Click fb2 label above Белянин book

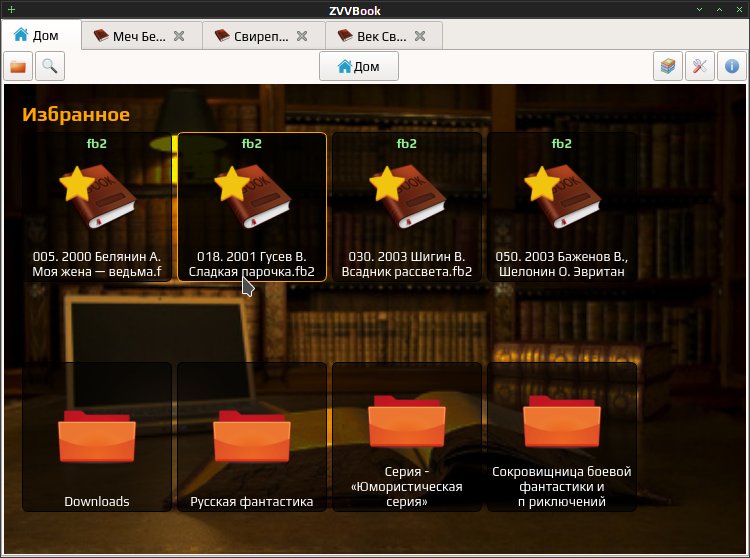tap(97, 143)
